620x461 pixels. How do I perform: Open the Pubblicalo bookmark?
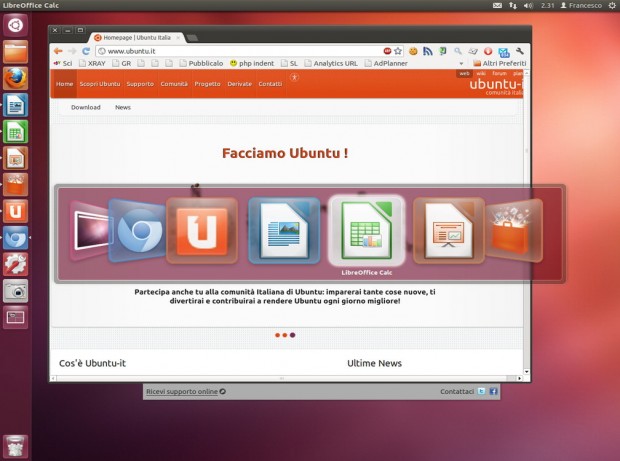click(201, 63)
